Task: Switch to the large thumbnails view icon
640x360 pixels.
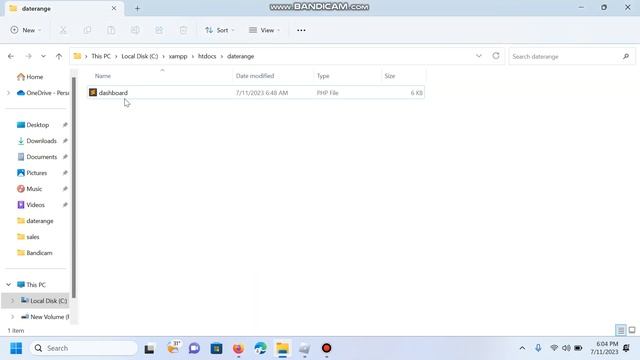Action: tap(632, 330)
